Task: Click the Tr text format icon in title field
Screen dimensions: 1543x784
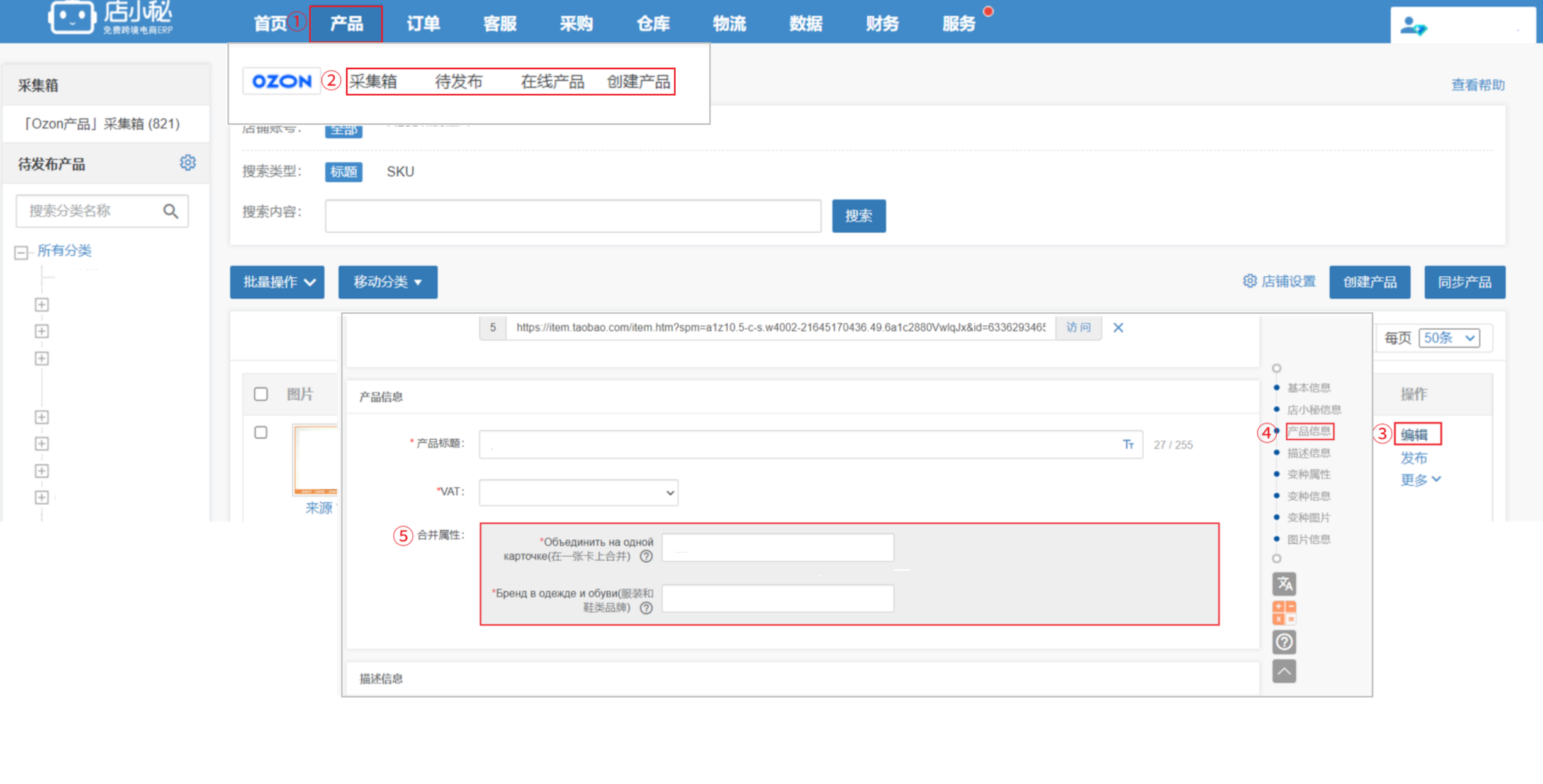Action: coord(1128,445)
